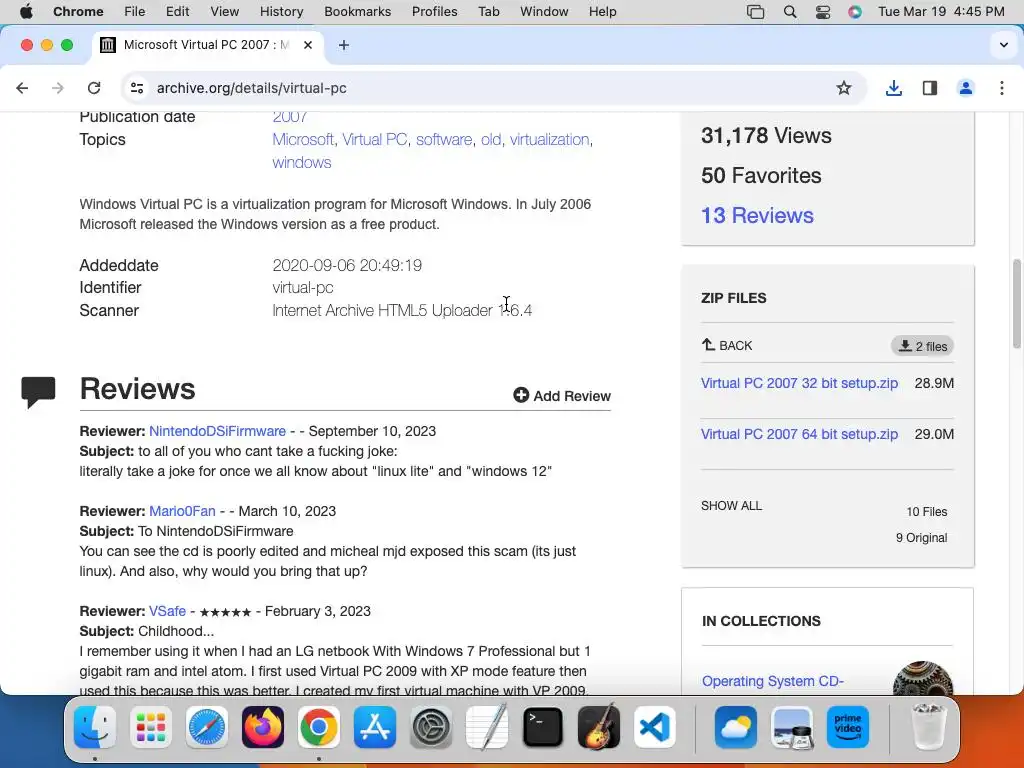Image resolution: width=1024 pixels, height=768 pixels.
Task: Close the Microsoft Virtual PC 2007 tab
Action: [308, 45]
